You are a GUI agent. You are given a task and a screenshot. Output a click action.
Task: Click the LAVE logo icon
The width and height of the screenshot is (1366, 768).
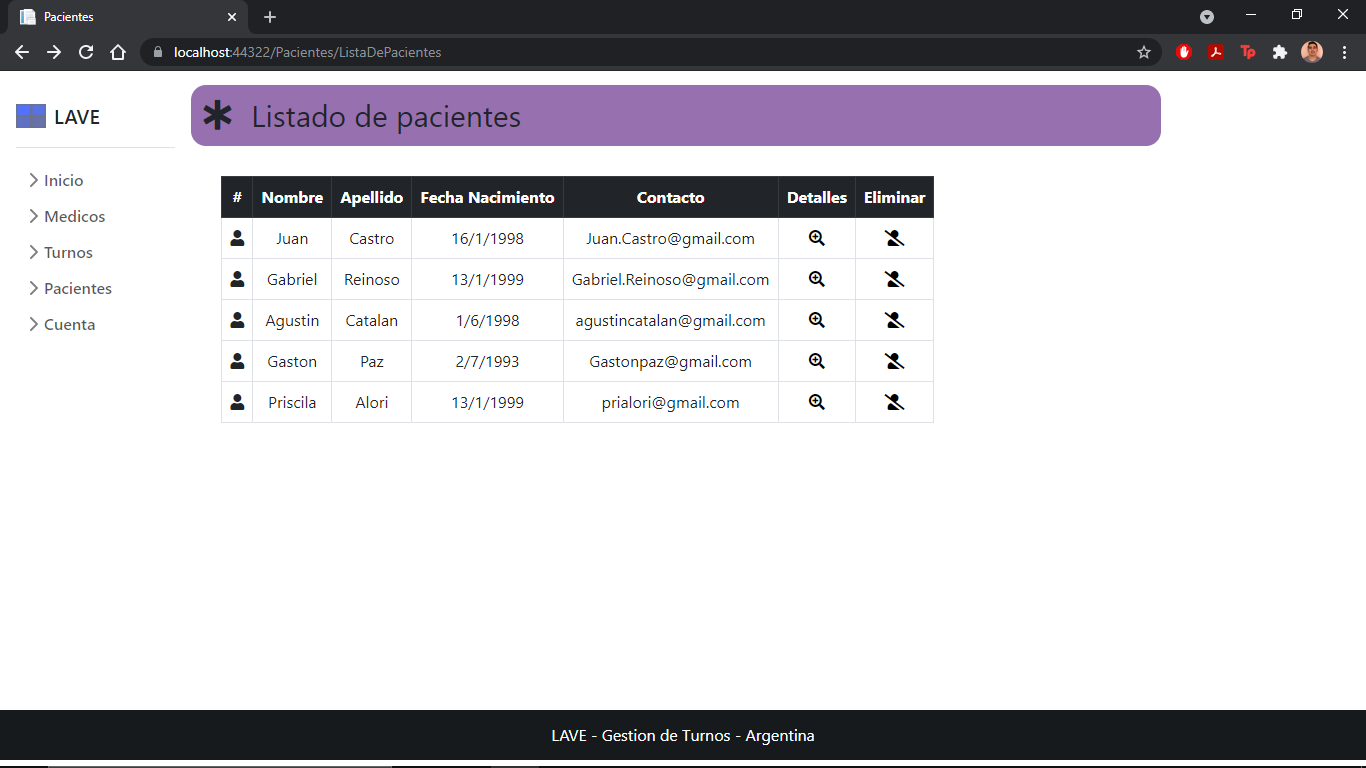pos(31,116)
